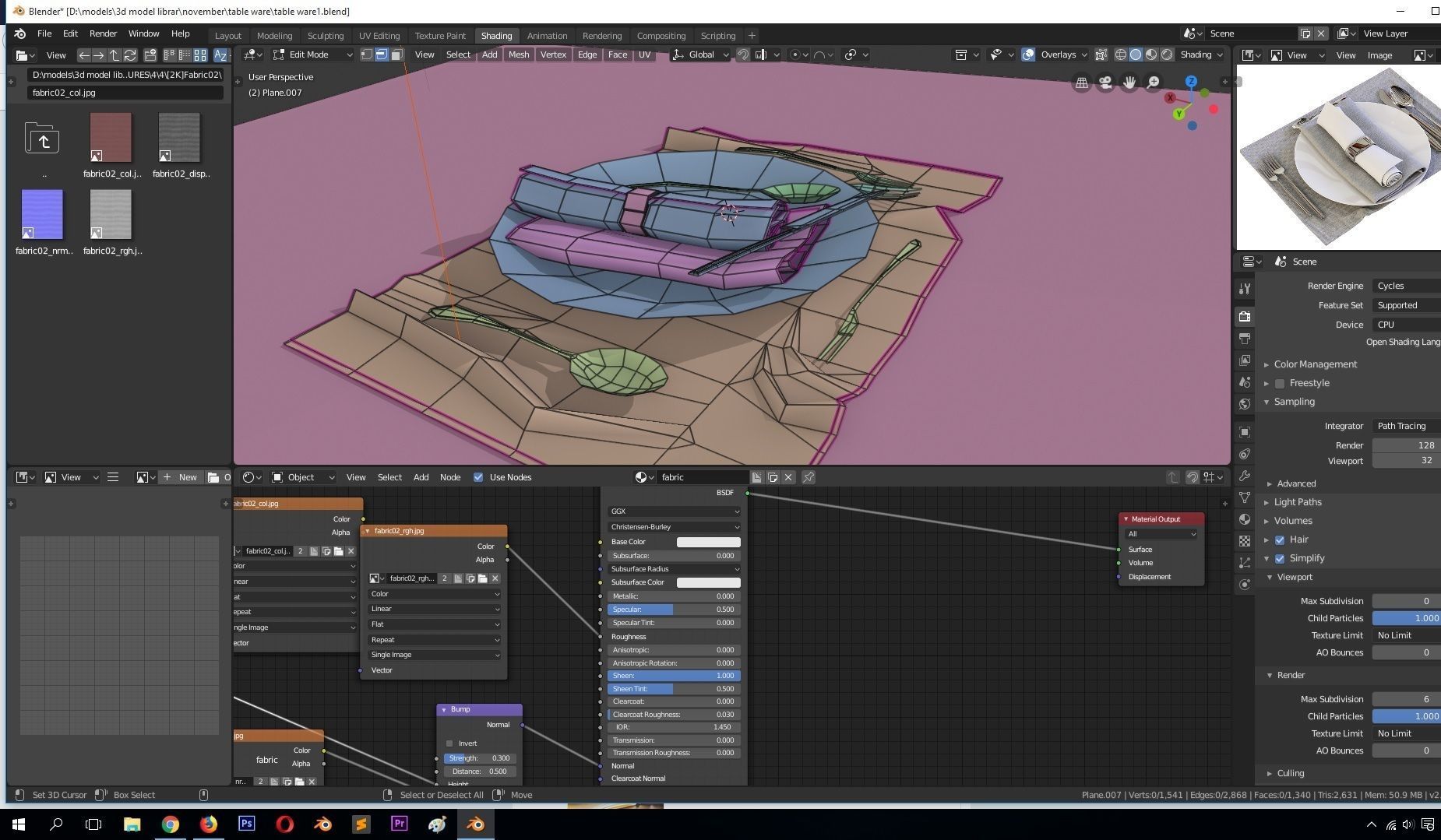Click the fabric material name field
Screen dimensions: 1441x840
pyautogui.click(x=701, y=477)
